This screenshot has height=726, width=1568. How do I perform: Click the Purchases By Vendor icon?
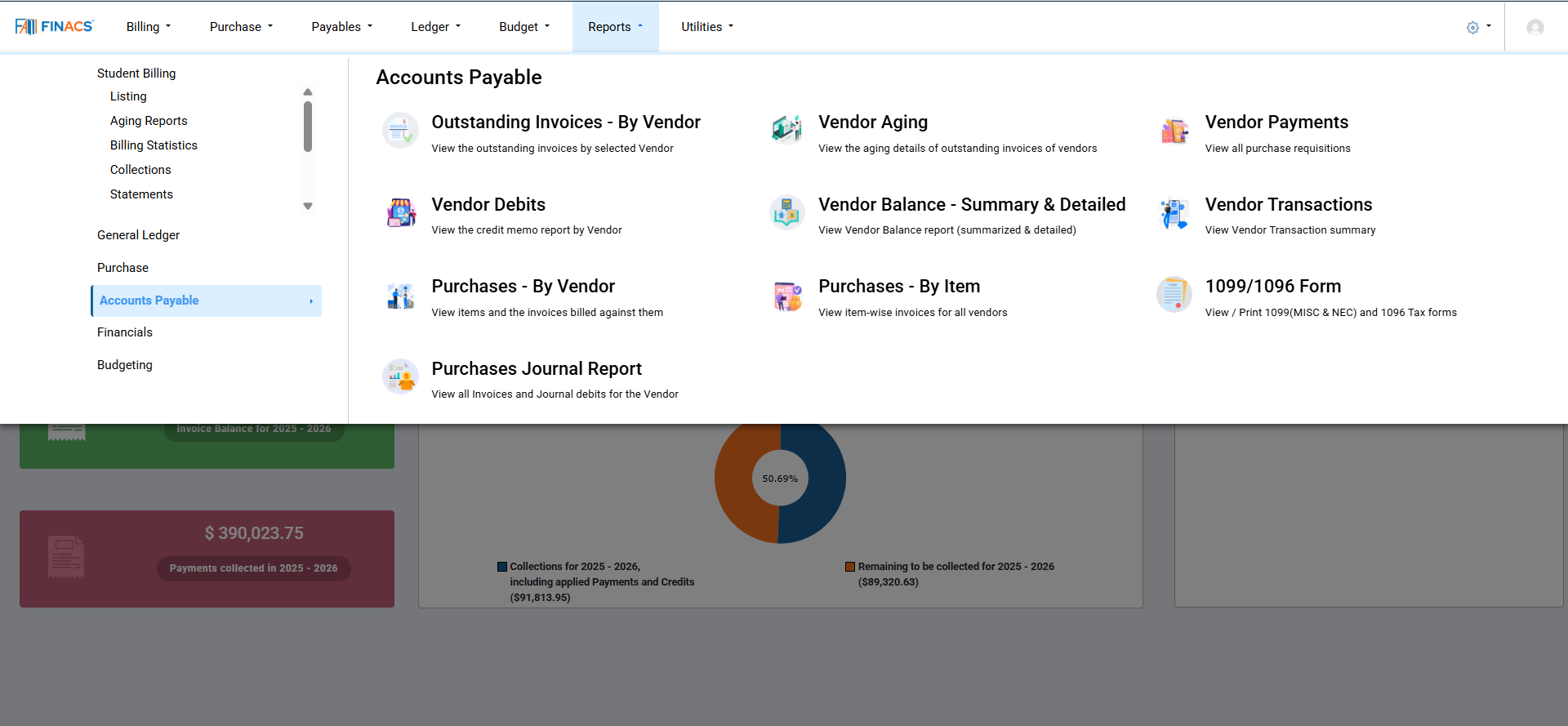tap(400, 295)
